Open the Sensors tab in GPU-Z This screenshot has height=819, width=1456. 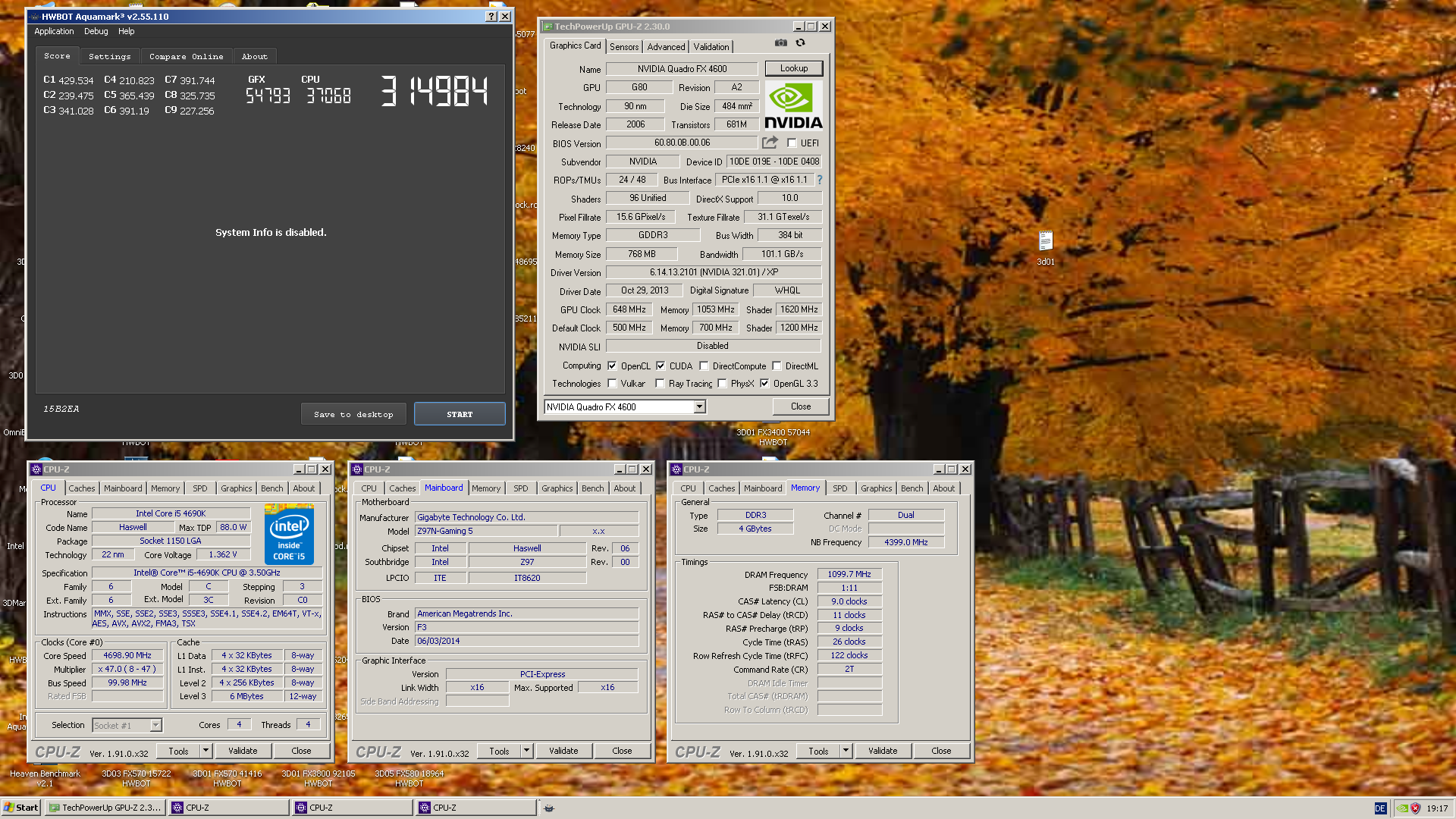(624, 47)
